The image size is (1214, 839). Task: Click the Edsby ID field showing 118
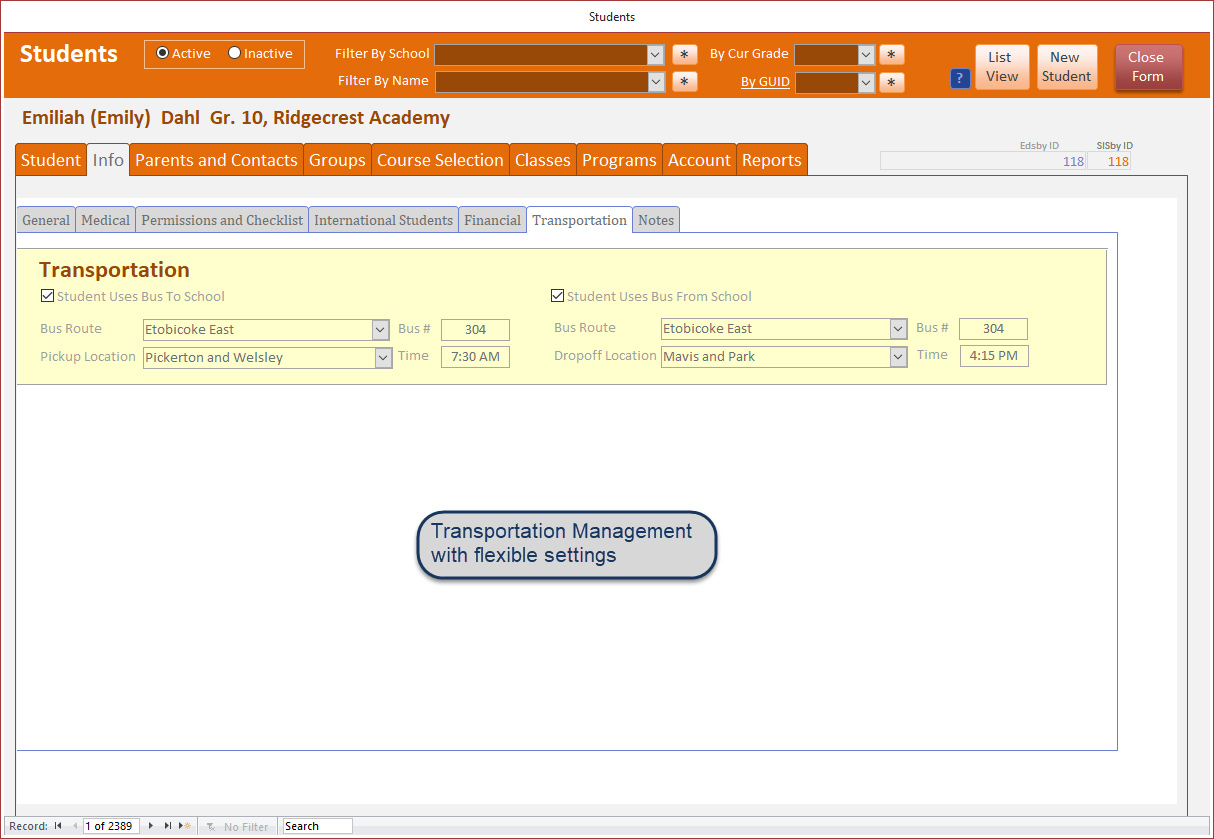pyautogui.click(x=983, y=161)
